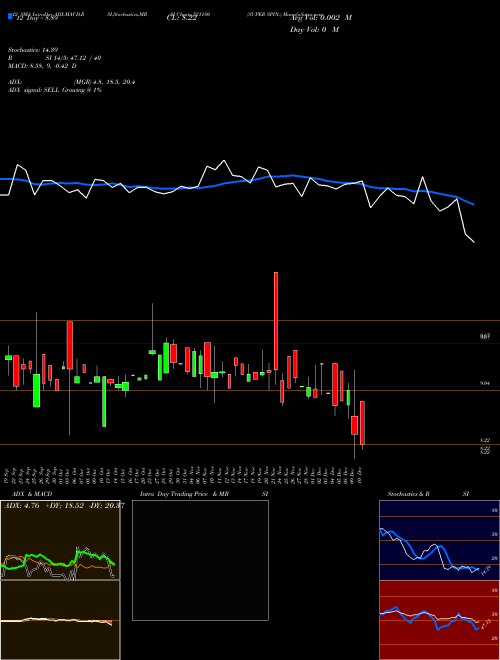Click the "ADX signal: SELL" text
Viewport: 500px width, 660px height.
pos(55,90)
